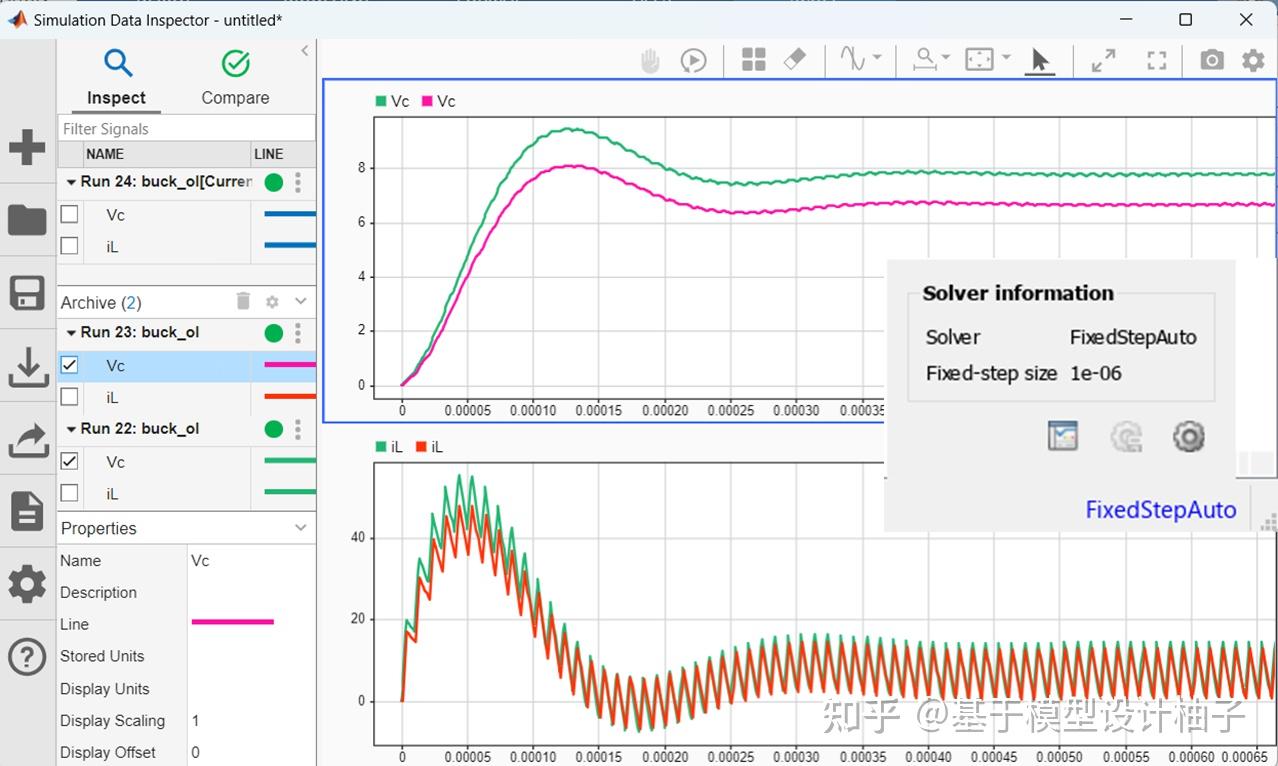
Task: Click the camera snapshot icon
Action: pyautogui.click(x=1212, y=60)
